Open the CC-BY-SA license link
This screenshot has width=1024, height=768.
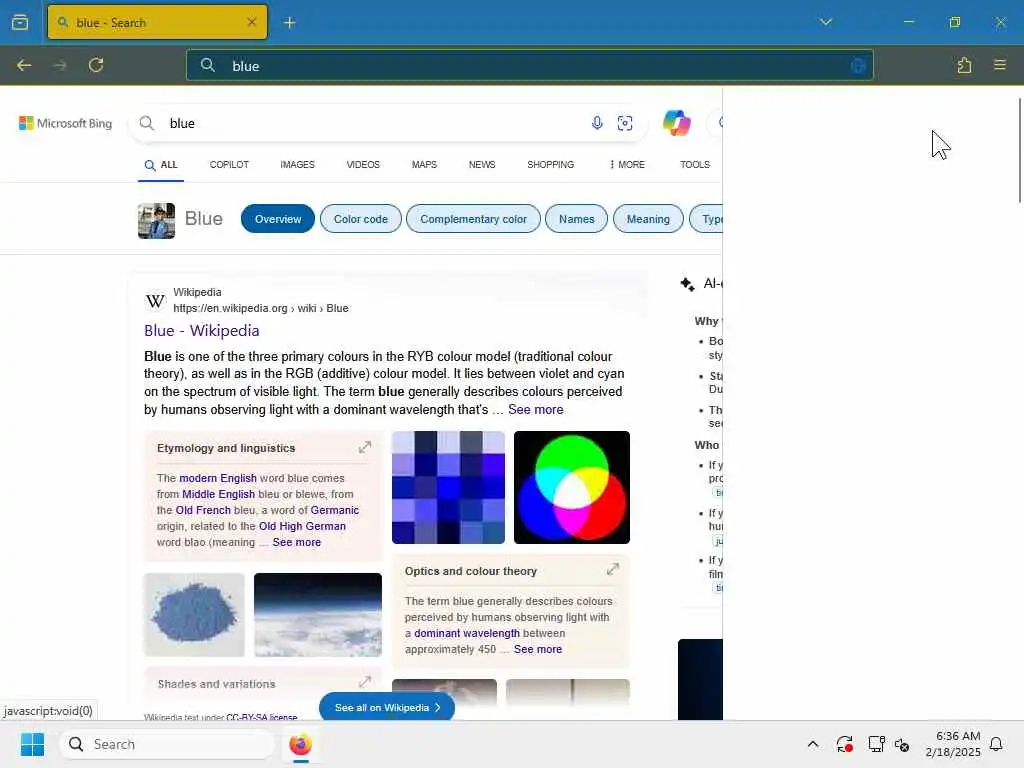pyautogui.click(x=261, y=717)
